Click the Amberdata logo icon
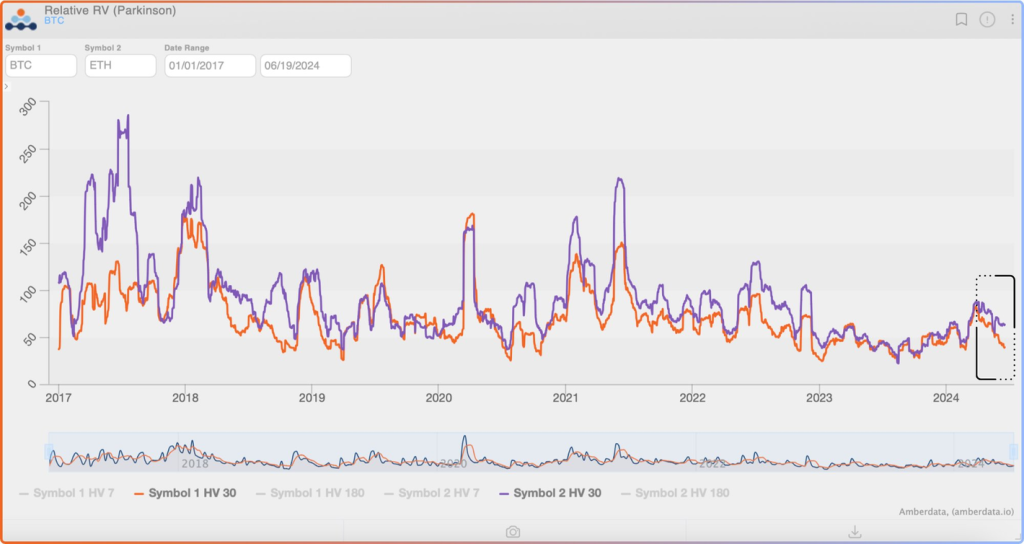Viewport: 1024px width, 544px height. (22, 20)
